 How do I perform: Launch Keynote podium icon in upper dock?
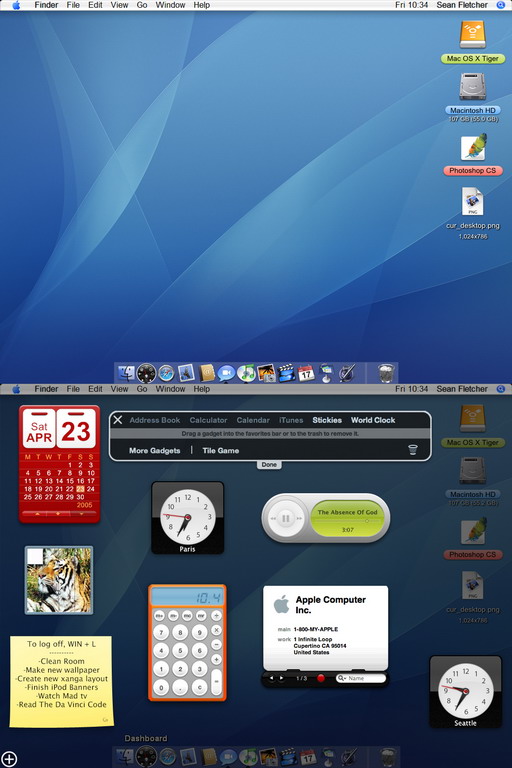coord(326,373)
